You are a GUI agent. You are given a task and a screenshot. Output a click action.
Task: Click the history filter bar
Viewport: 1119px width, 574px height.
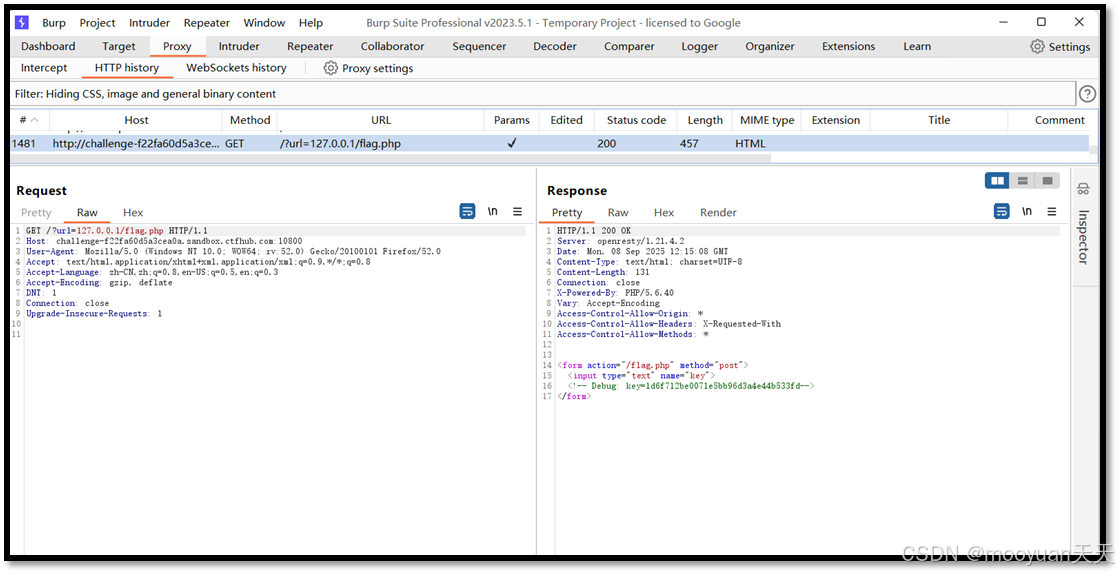(543, 94)
